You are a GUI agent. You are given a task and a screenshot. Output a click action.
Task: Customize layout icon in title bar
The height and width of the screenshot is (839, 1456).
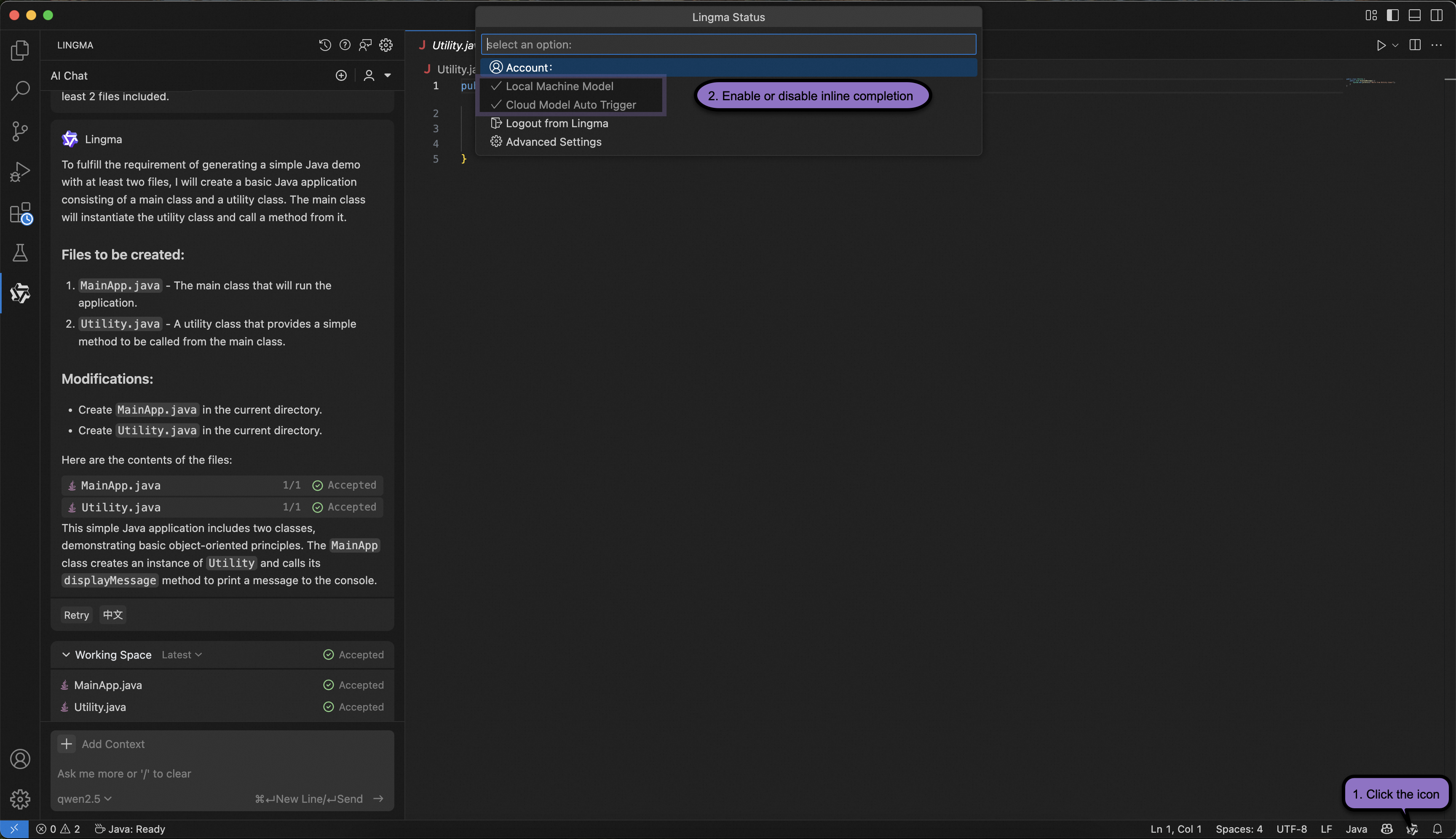[1371, 16]
